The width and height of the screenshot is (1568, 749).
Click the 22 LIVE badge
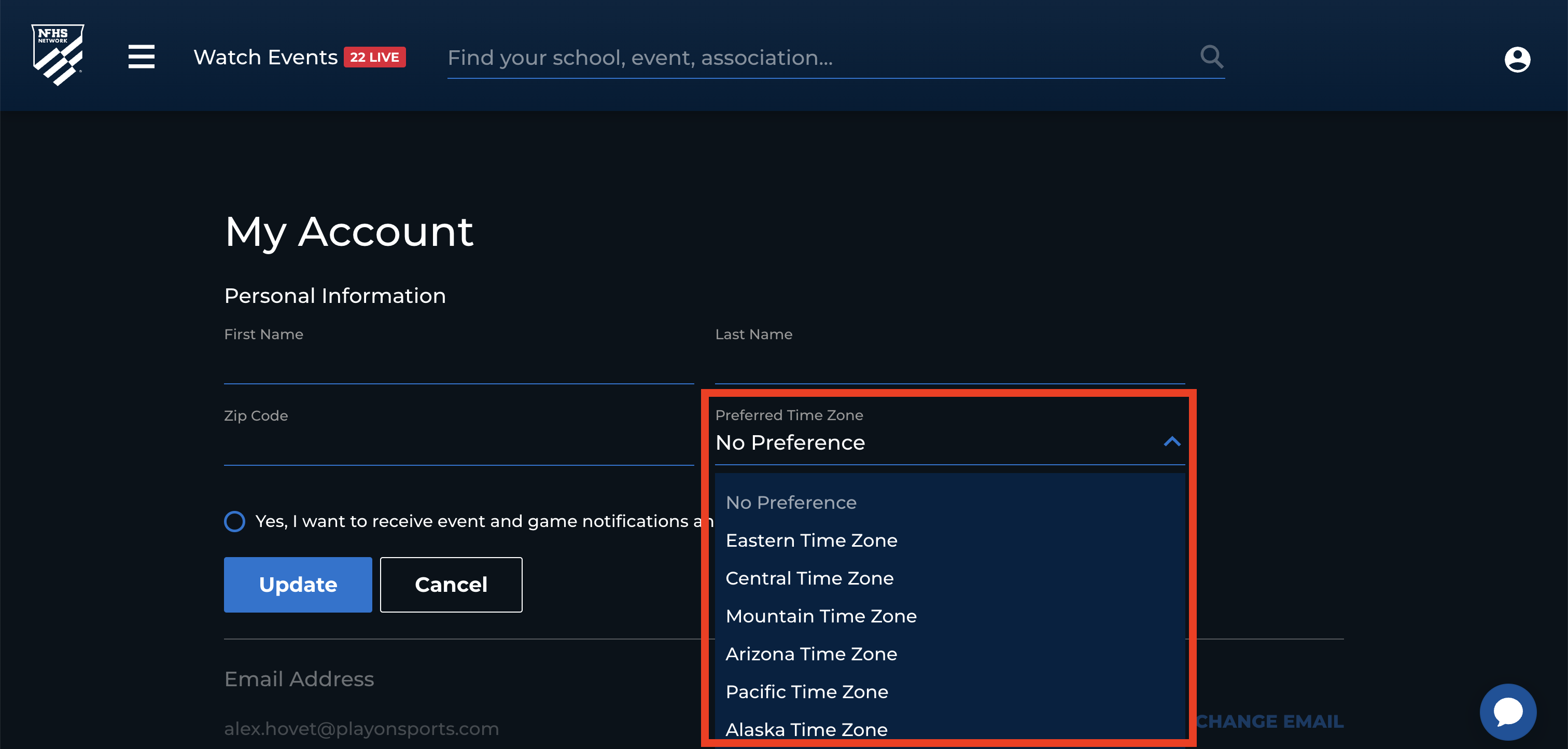pyautogui.click(x=374, y=57)
